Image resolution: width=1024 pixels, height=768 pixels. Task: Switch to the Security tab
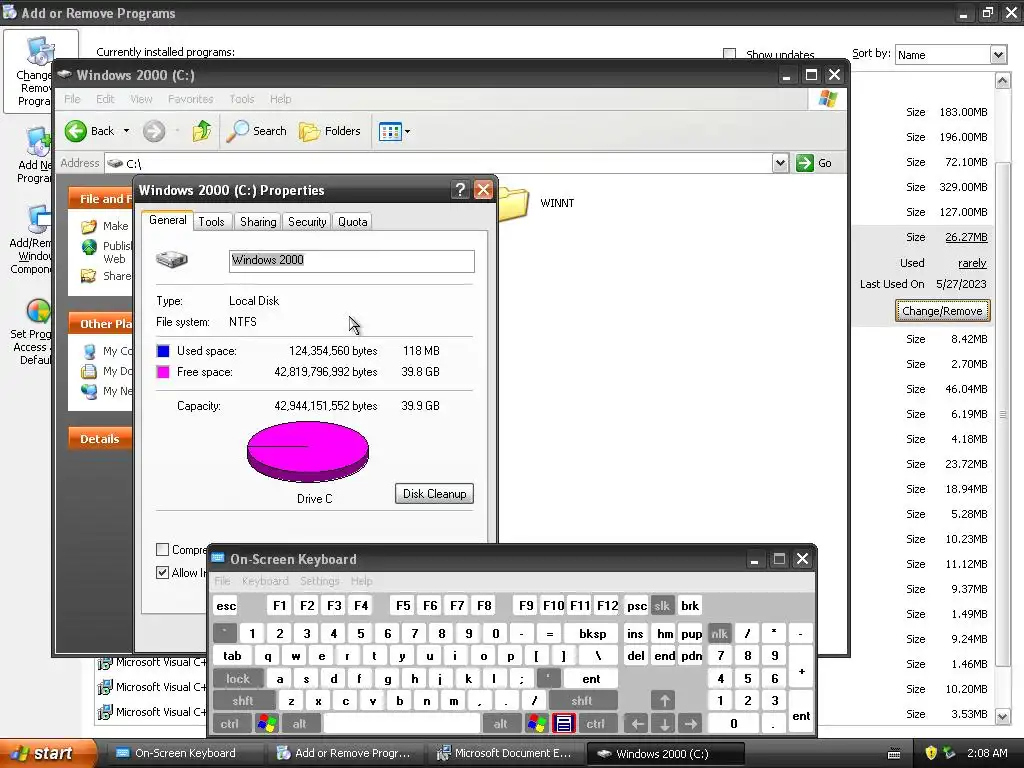pos(307,222)
